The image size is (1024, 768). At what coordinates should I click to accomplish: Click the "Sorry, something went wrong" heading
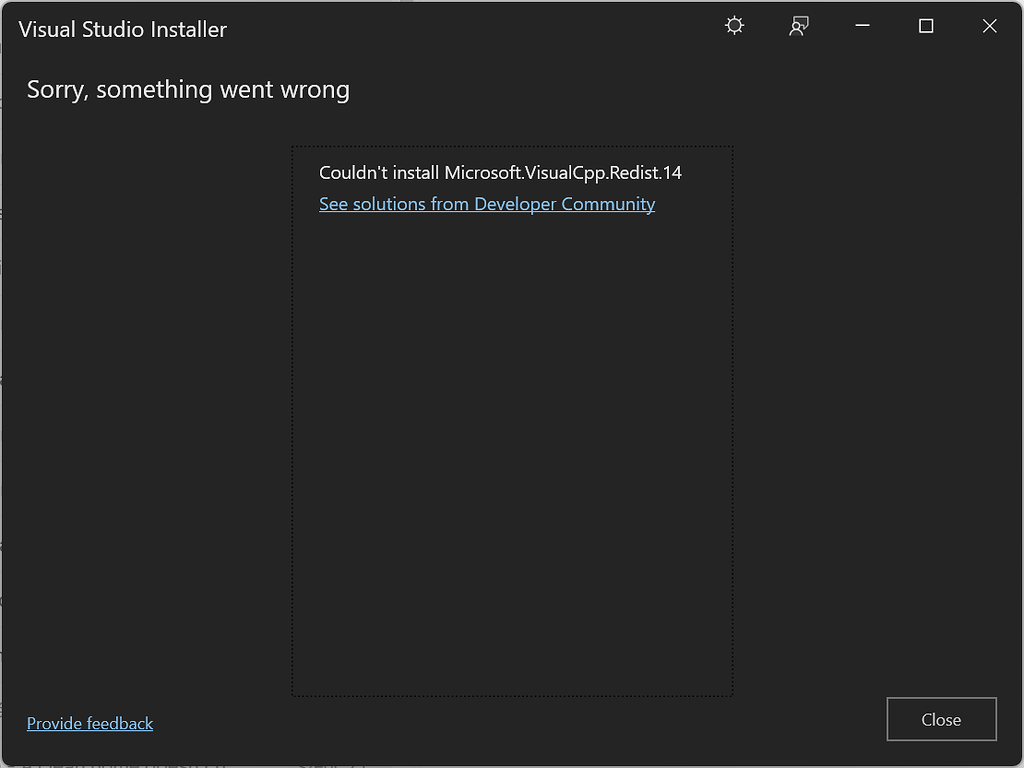pos(188,89)
